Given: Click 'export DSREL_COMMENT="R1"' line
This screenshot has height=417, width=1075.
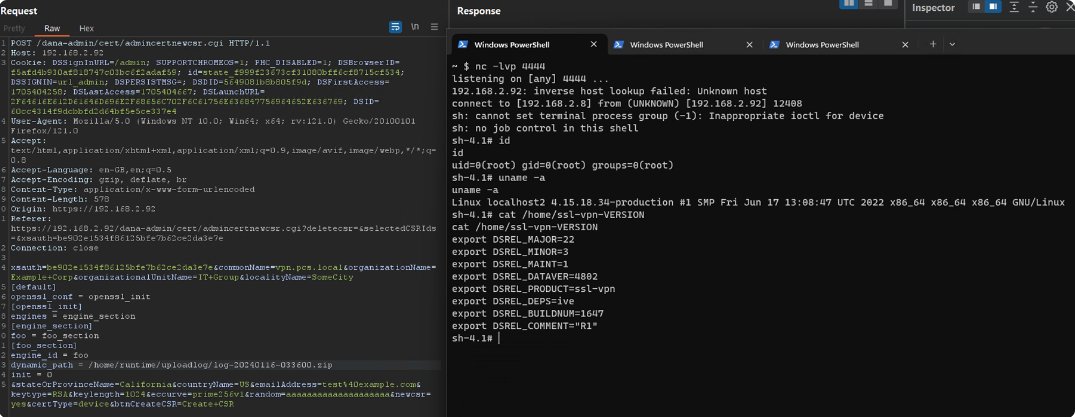Looking at the screenshot, I should point(525,326).
